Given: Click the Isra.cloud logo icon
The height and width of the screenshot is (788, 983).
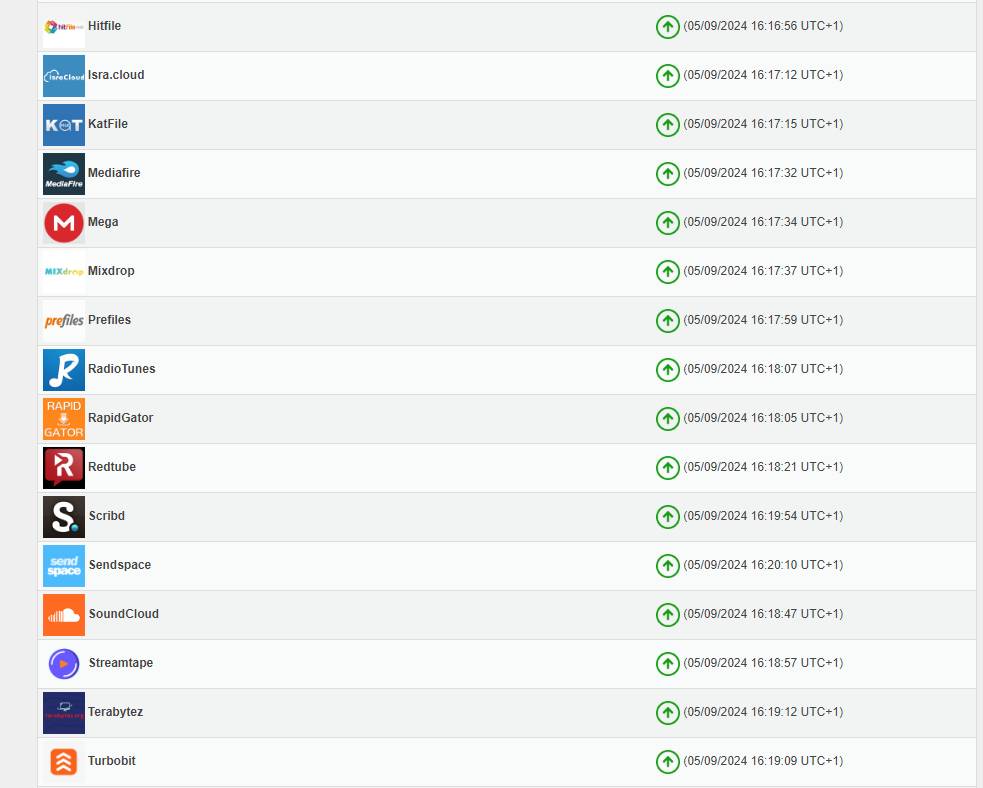Looking at the screenshot, I should click(64, 76).
